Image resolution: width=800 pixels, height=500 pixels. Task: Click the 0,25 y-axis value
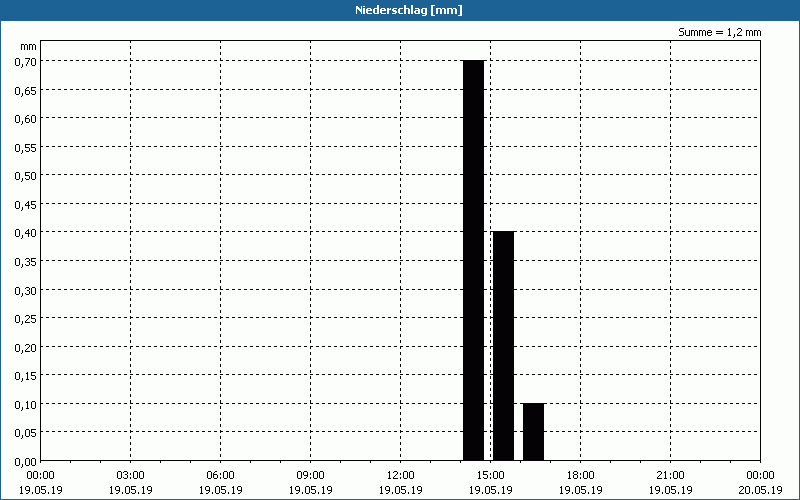[26, 318]
